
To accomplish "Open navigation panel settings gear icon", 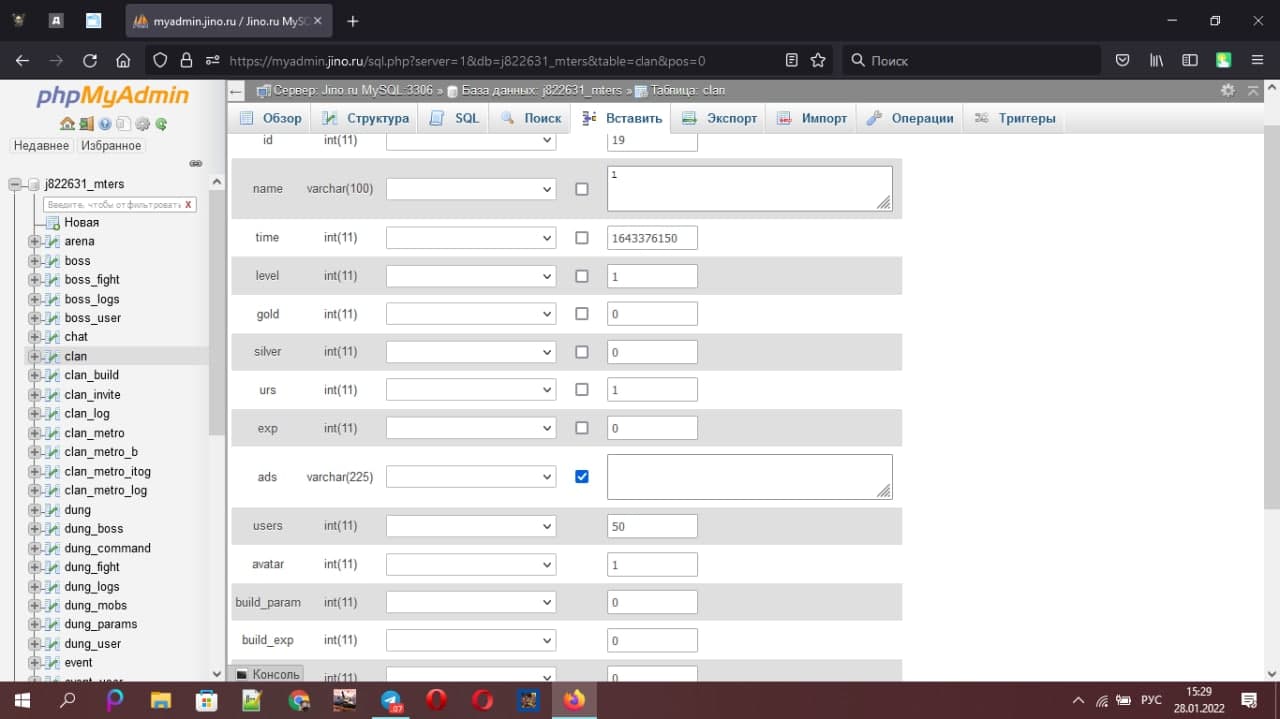I will coord(142,124).
